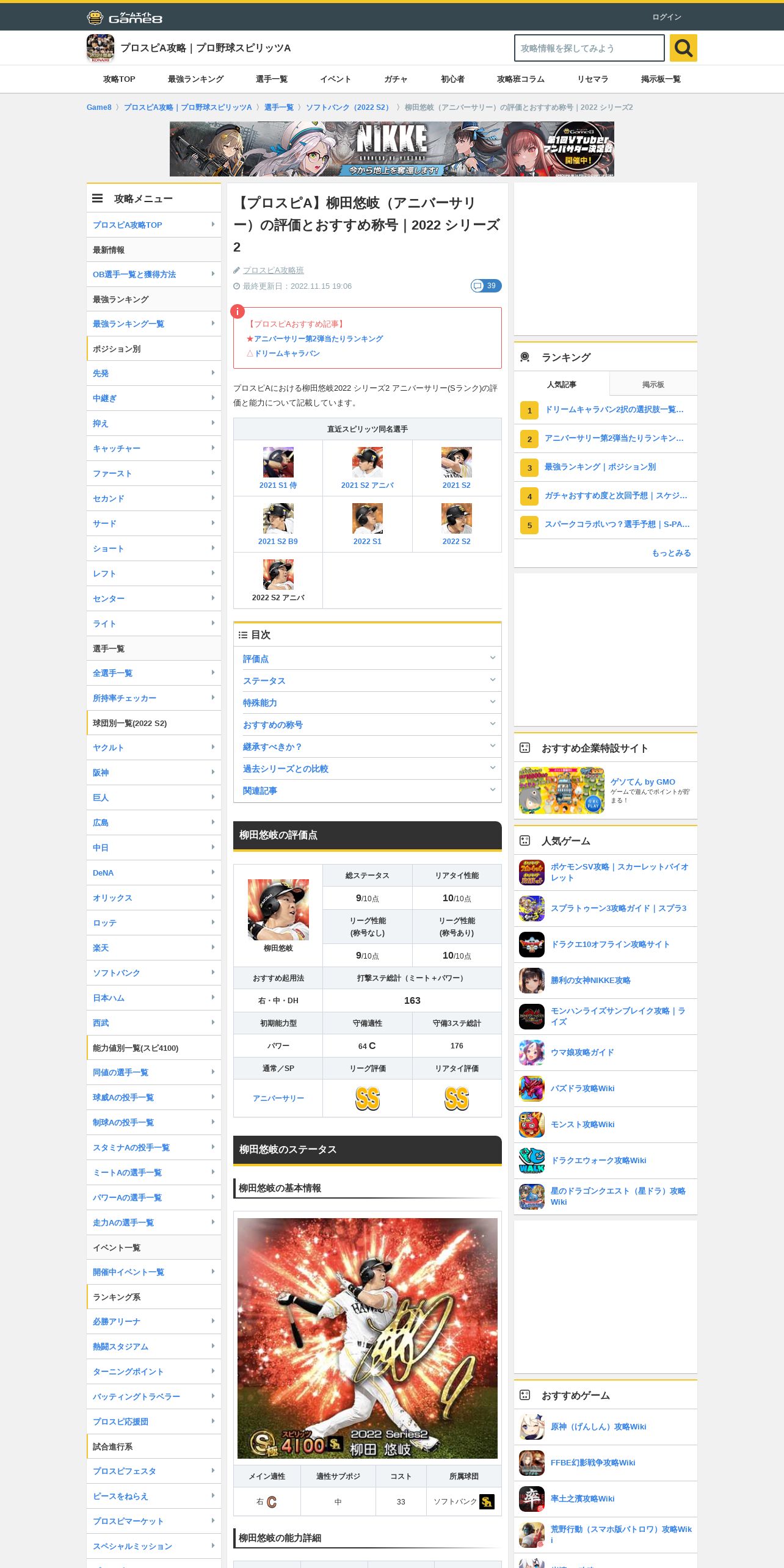
Task: Click the 勝利の女神NIKKE攻略 game icon
Action: tap(532, 981)
